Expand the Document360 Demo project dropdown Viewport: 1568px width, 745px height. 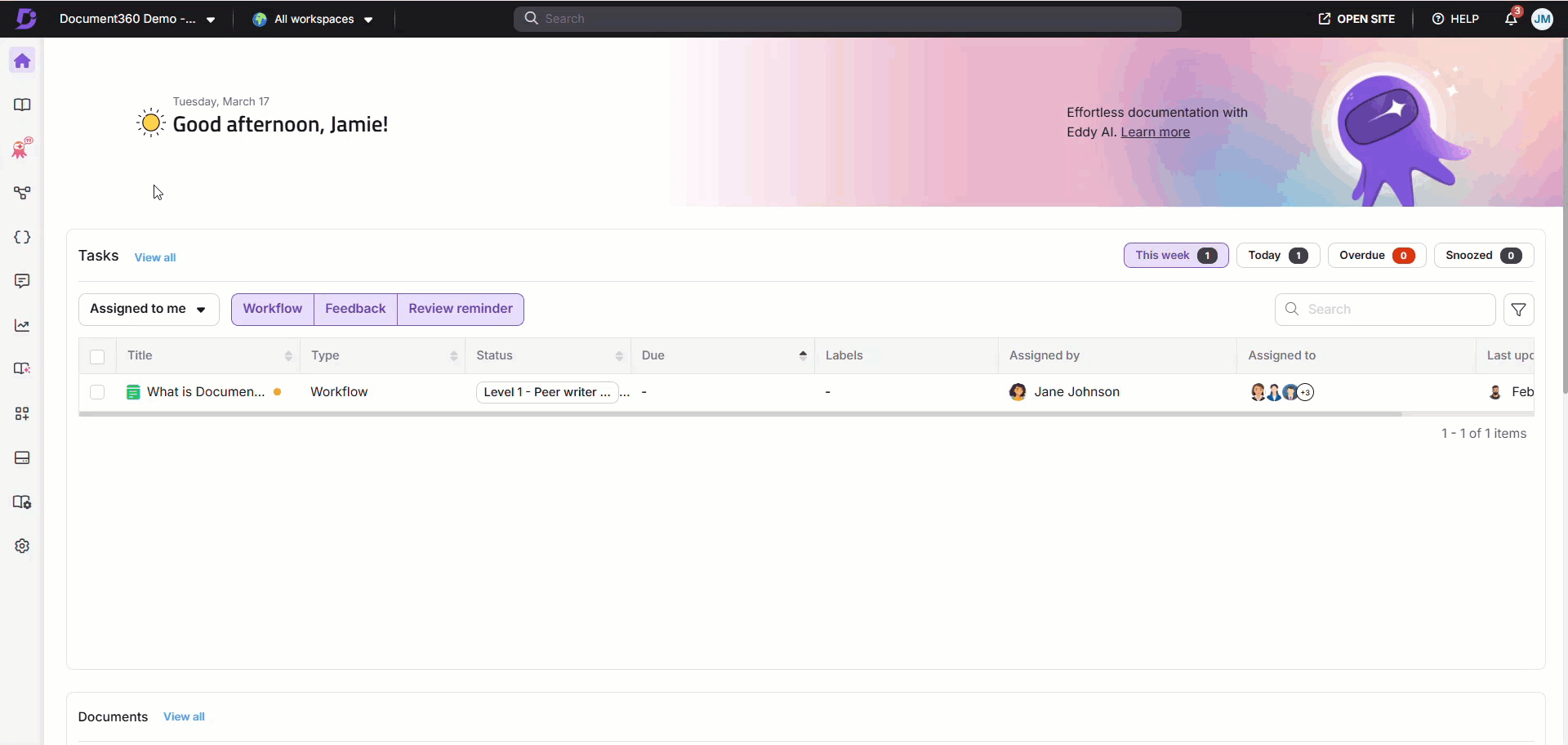tap(137, 19)
